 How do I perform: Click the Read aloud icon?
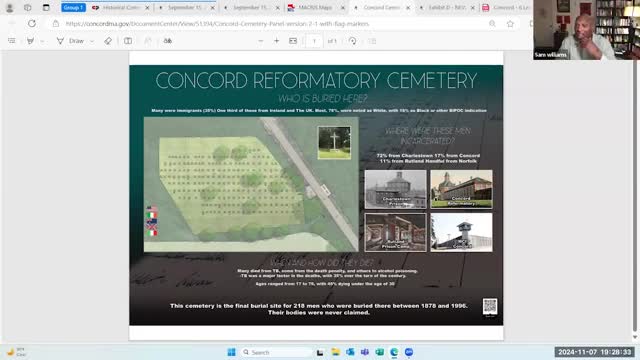(148, 41)
